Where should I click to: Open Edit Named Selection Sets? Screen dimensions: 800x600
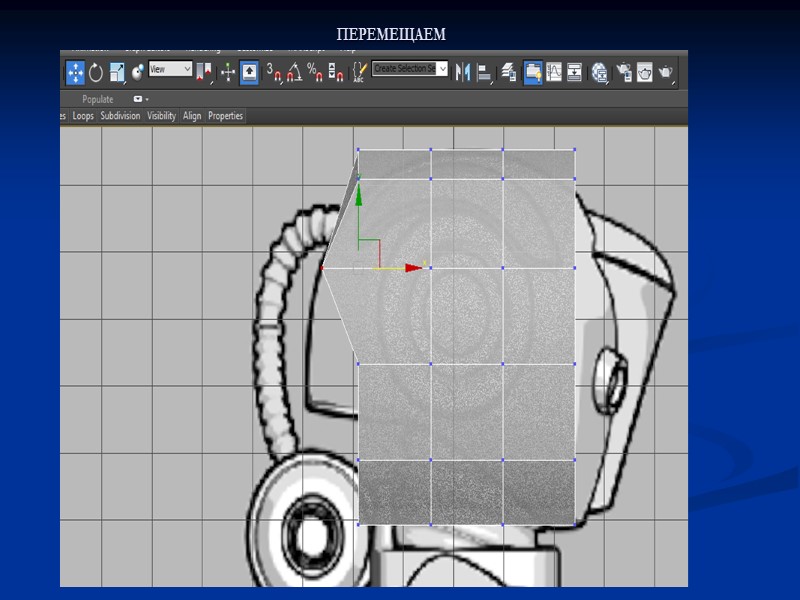click(x=359, y=72)
